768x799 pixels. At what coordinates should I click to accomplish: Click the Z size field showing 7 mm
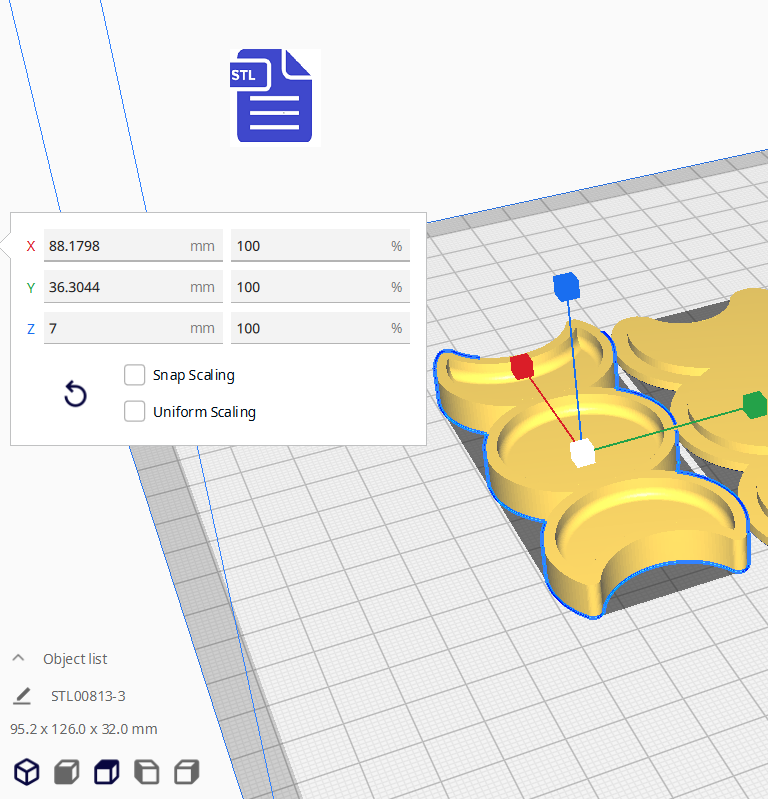[115, 328]
